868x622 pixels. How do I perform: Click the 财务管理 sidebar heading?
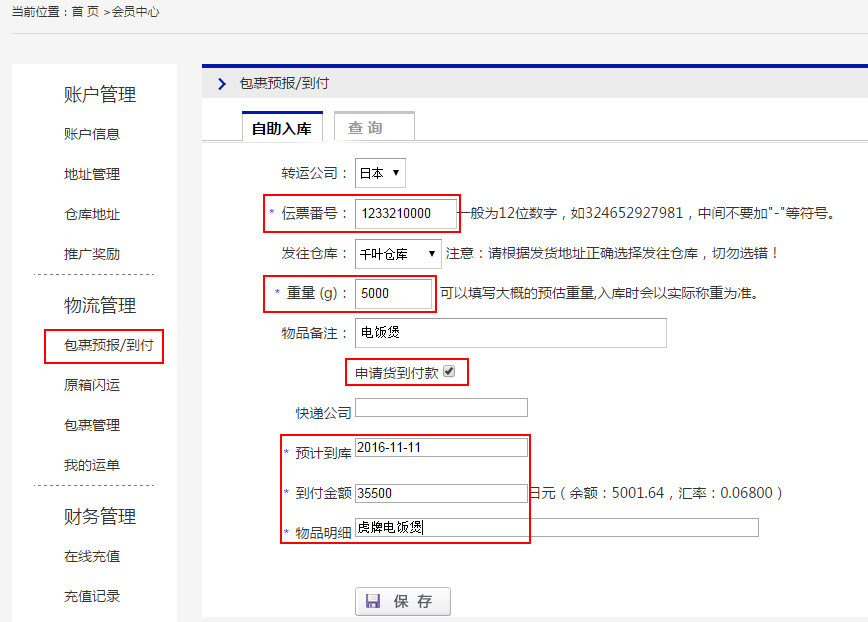(100, 517)
